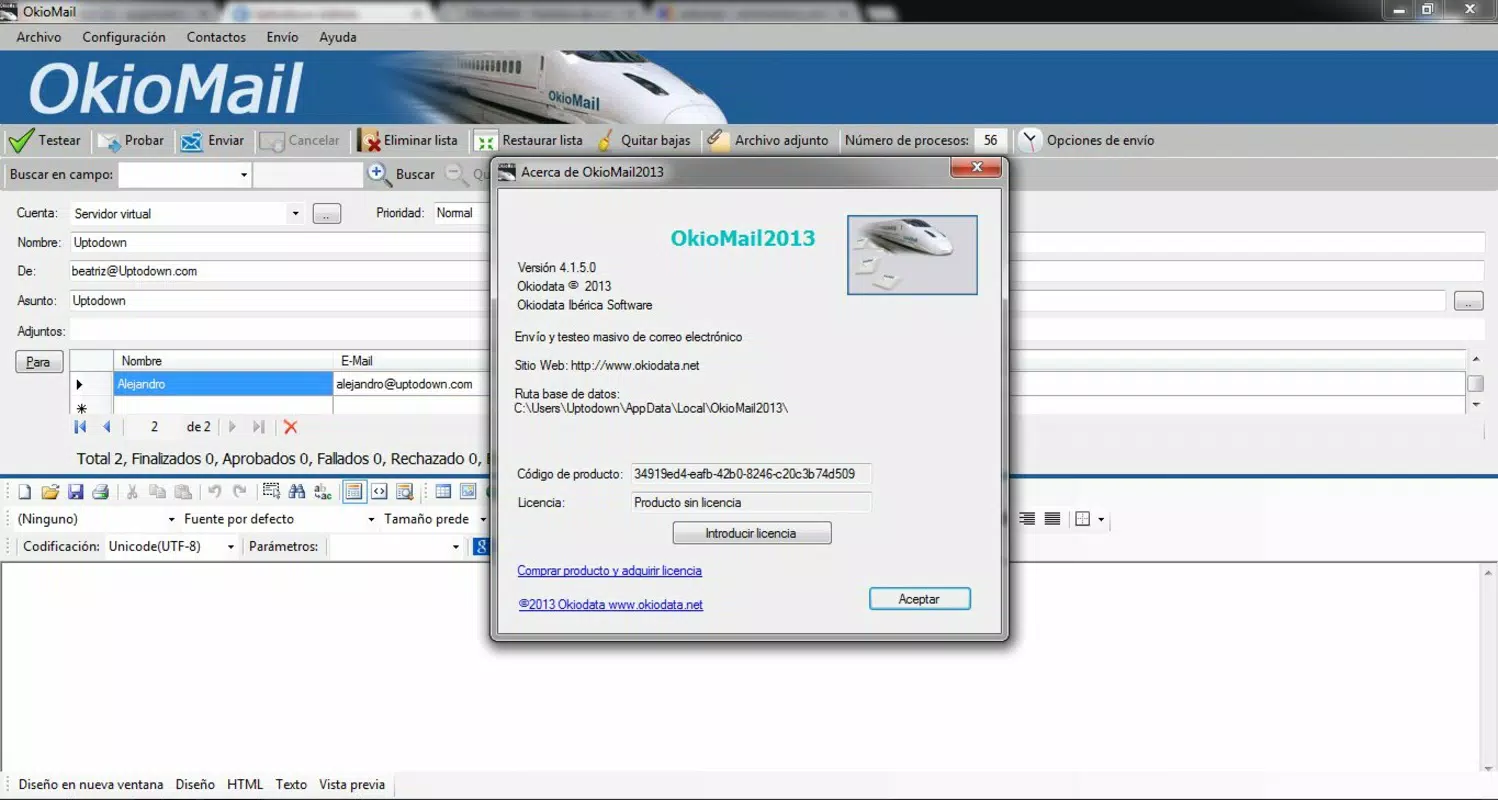Click the Print icon in editor toolbar
The image size is (1498, 800).
pos(100,491)
